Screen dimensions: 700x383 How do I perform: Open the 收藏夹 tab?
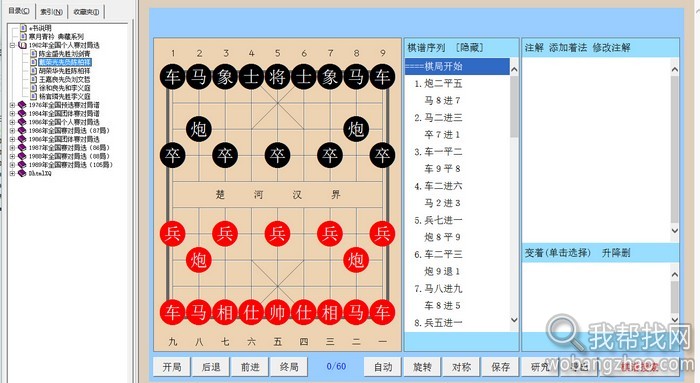86,12
